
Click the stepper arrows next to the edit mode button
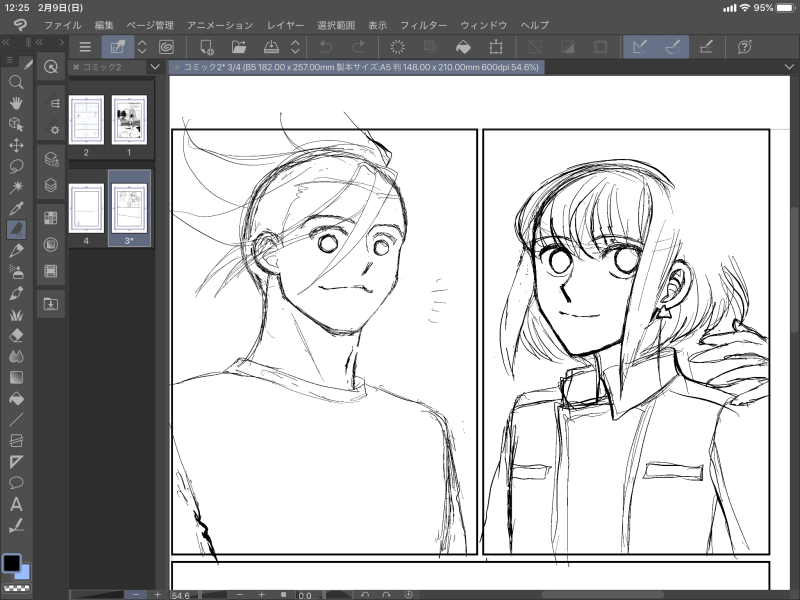142,47
